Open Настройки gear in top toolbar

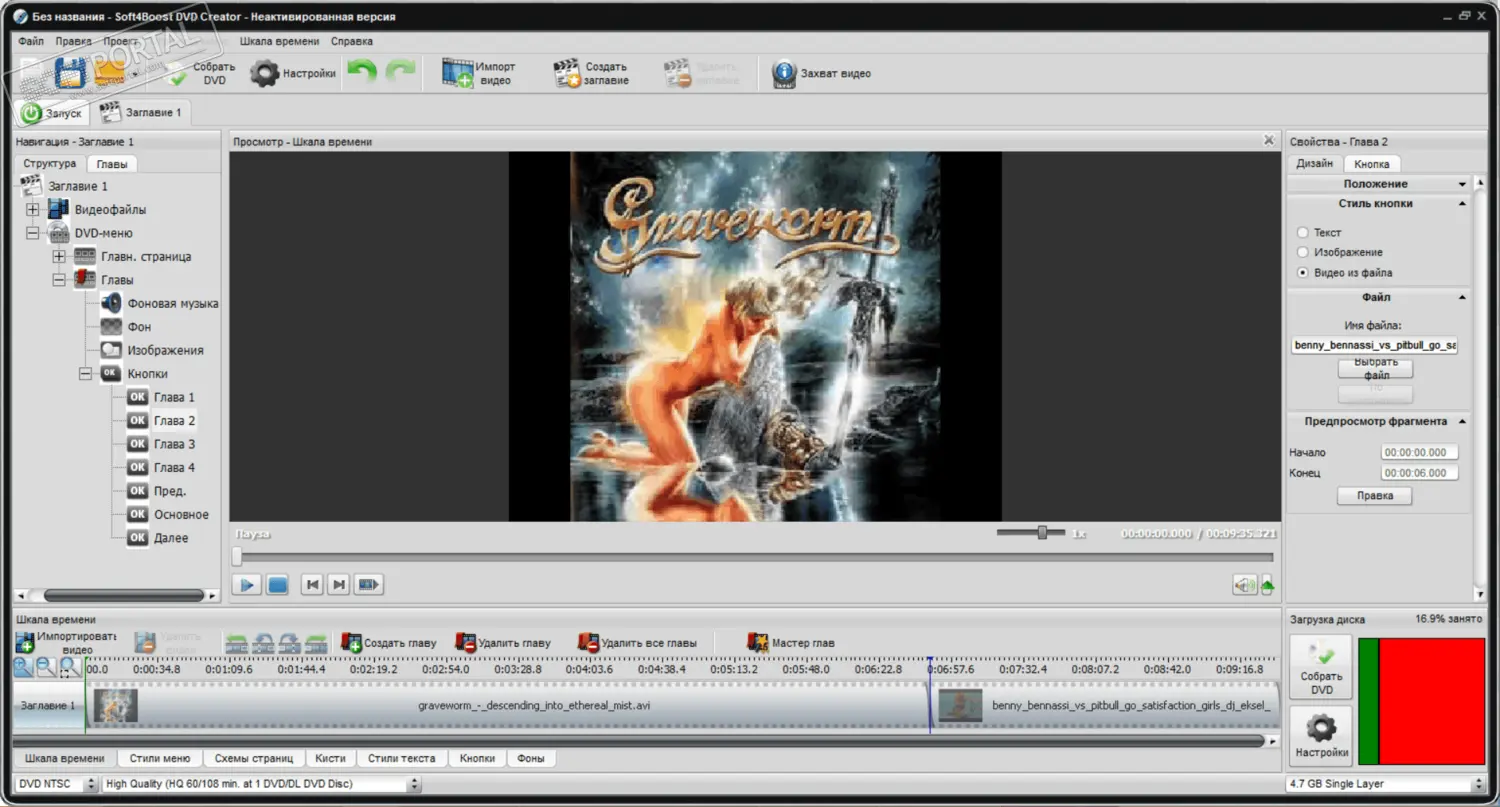point(265,73)
